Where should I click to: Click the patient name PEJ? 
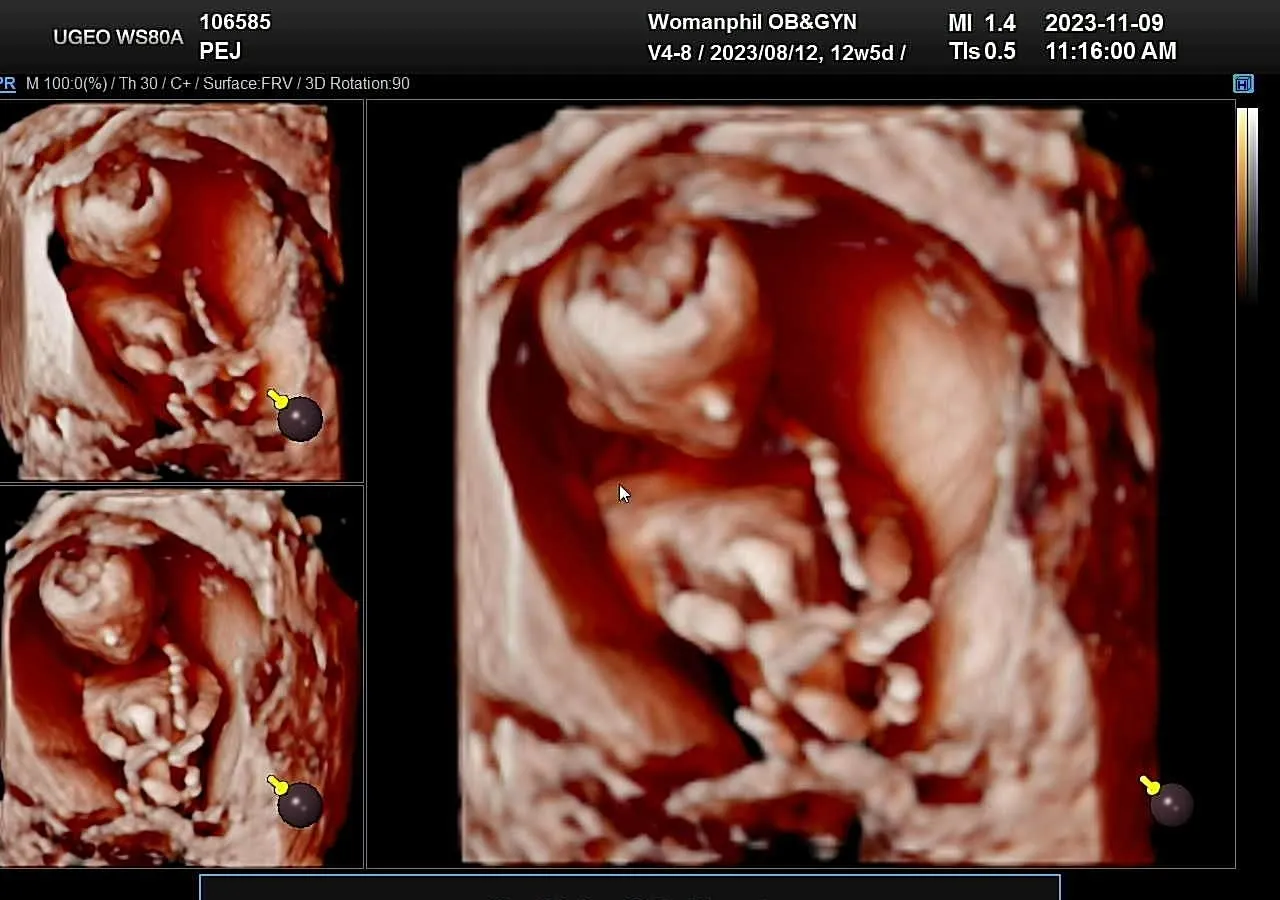(220, 51)
